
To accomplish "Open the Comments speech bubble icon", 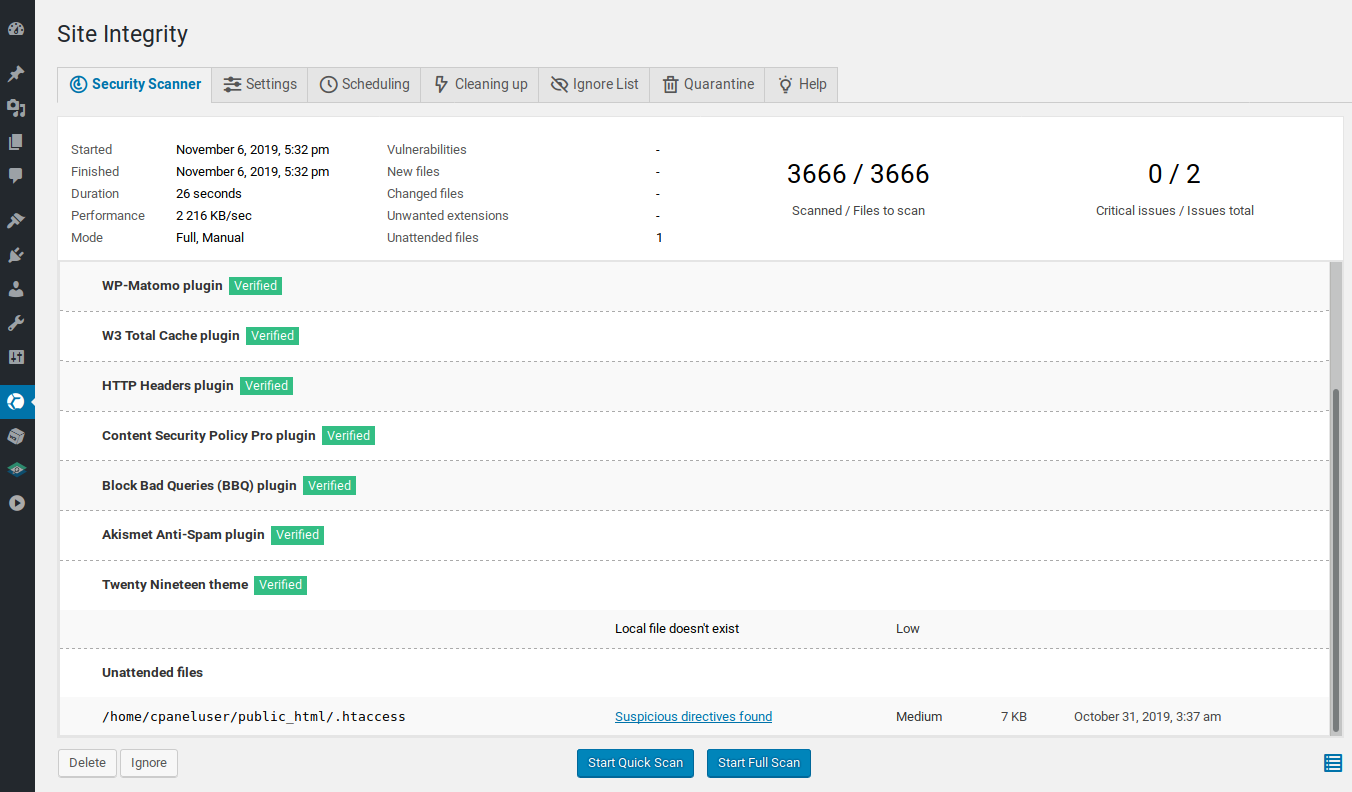I will pyautogui.click(x=16, y=176).
